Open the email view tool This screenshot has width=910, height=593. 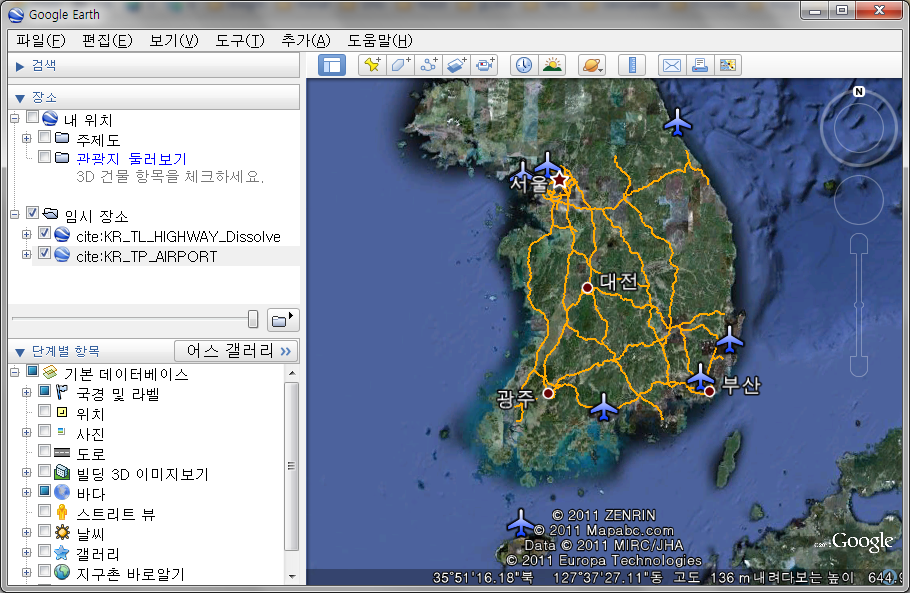(671, 64)
